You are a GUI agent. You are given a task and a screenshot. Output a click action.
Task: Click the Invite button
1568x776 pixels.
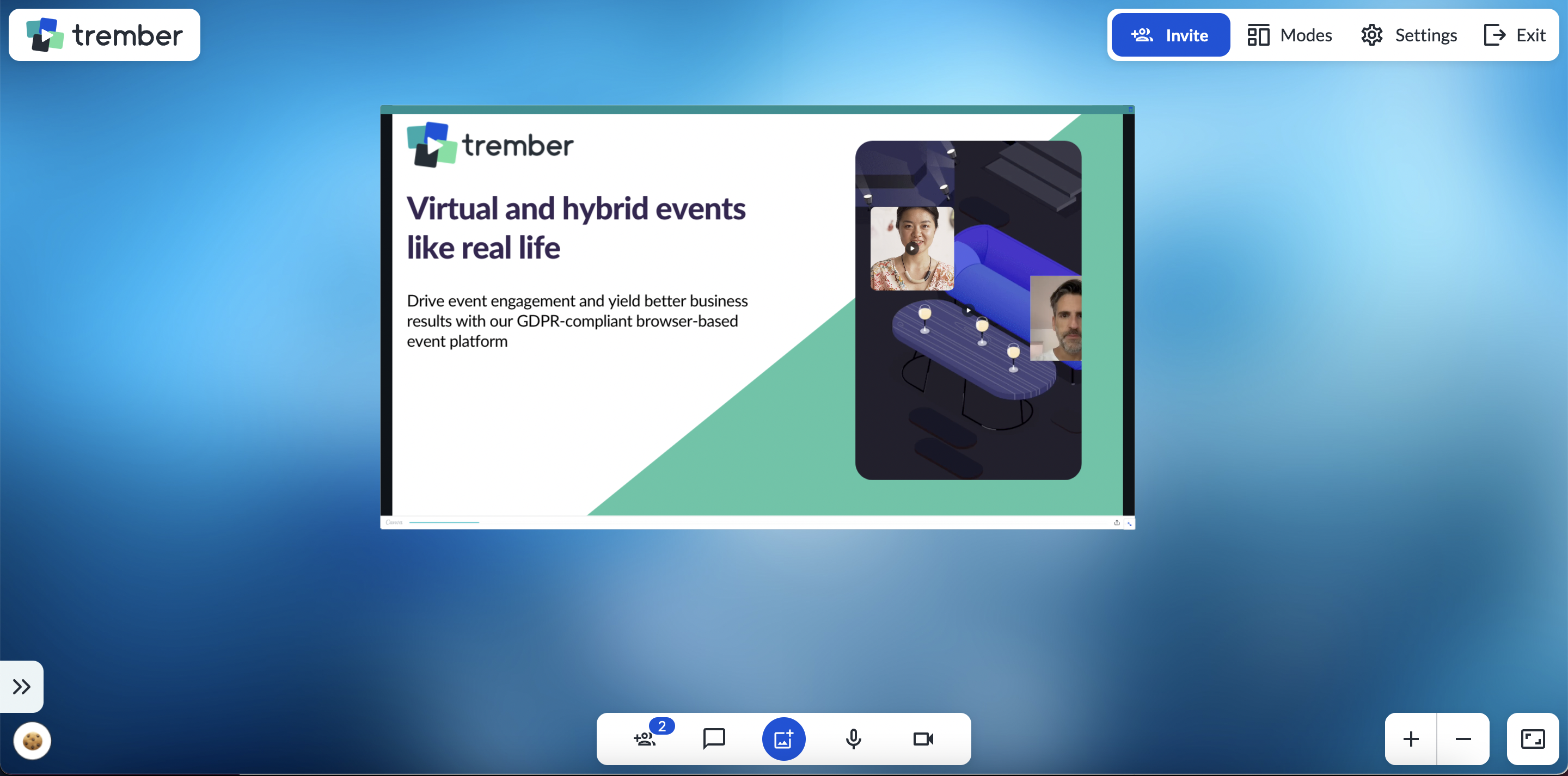(1170, 35)
